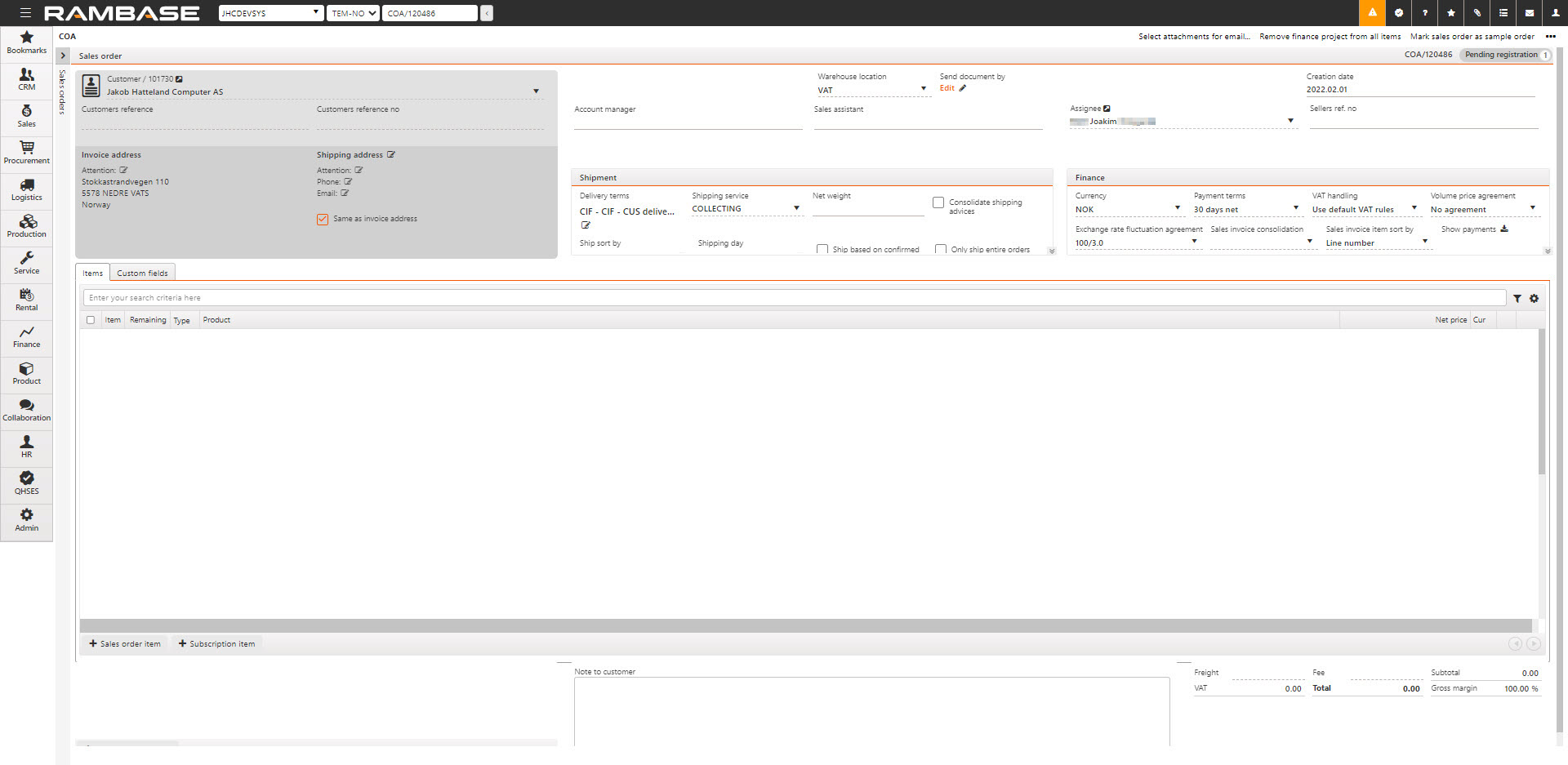Select the Items tab
Screen dimensions: 1568x765
92,274
